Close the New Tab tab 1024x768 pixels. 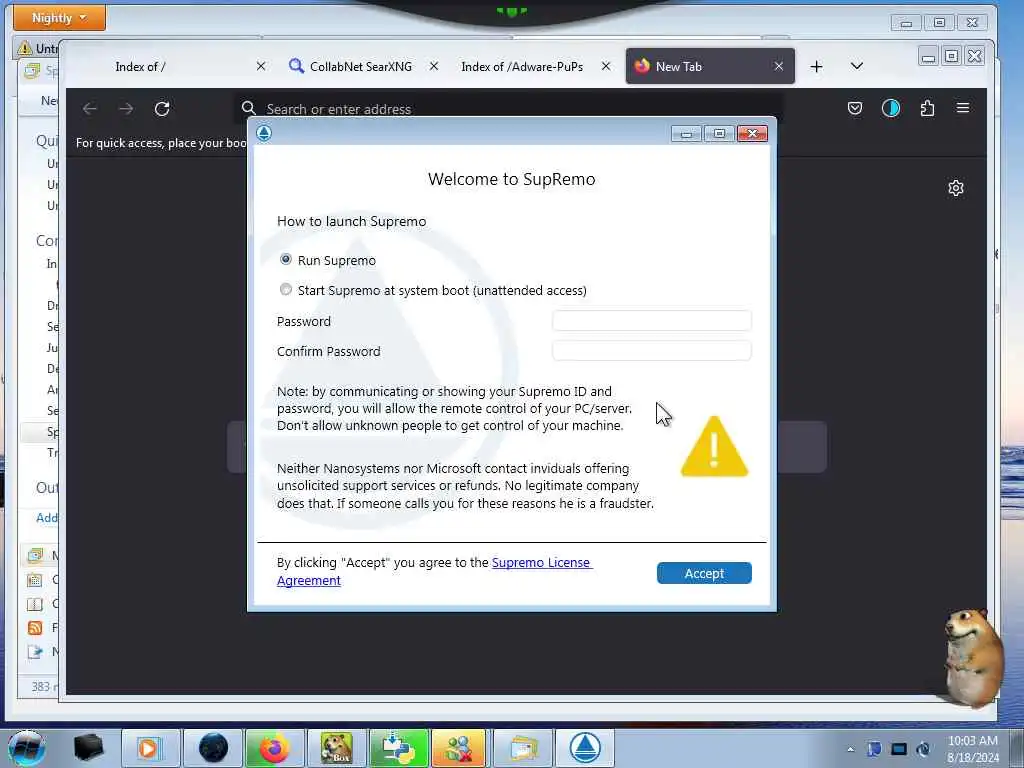click(778, 67)
